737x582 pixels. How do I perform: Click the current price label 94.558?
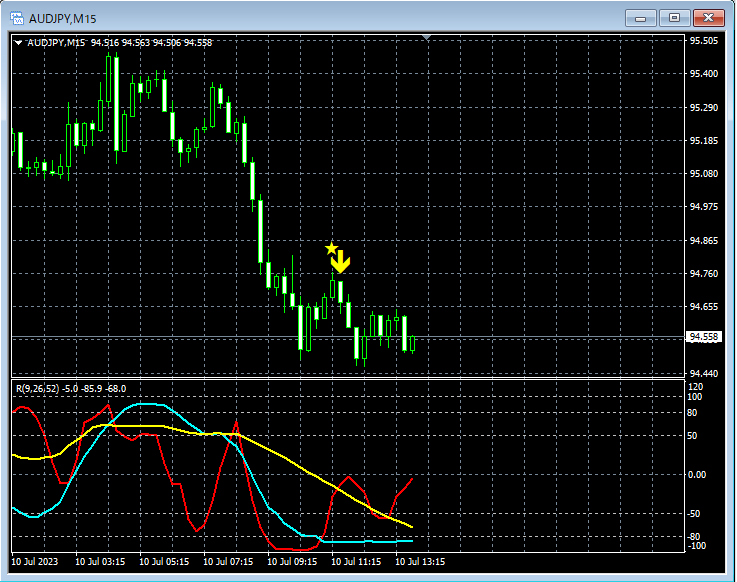click(704, 337)
